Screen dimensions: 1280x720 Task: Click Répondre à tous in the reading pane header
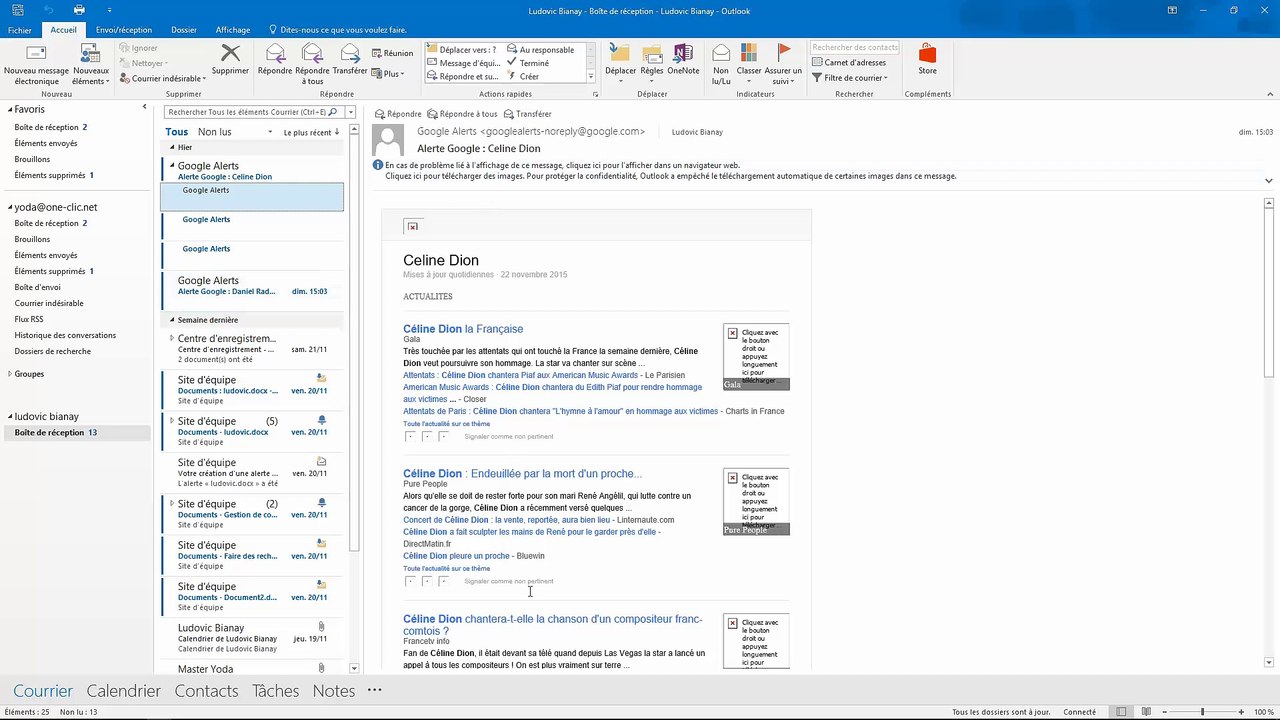click(462, 114)
